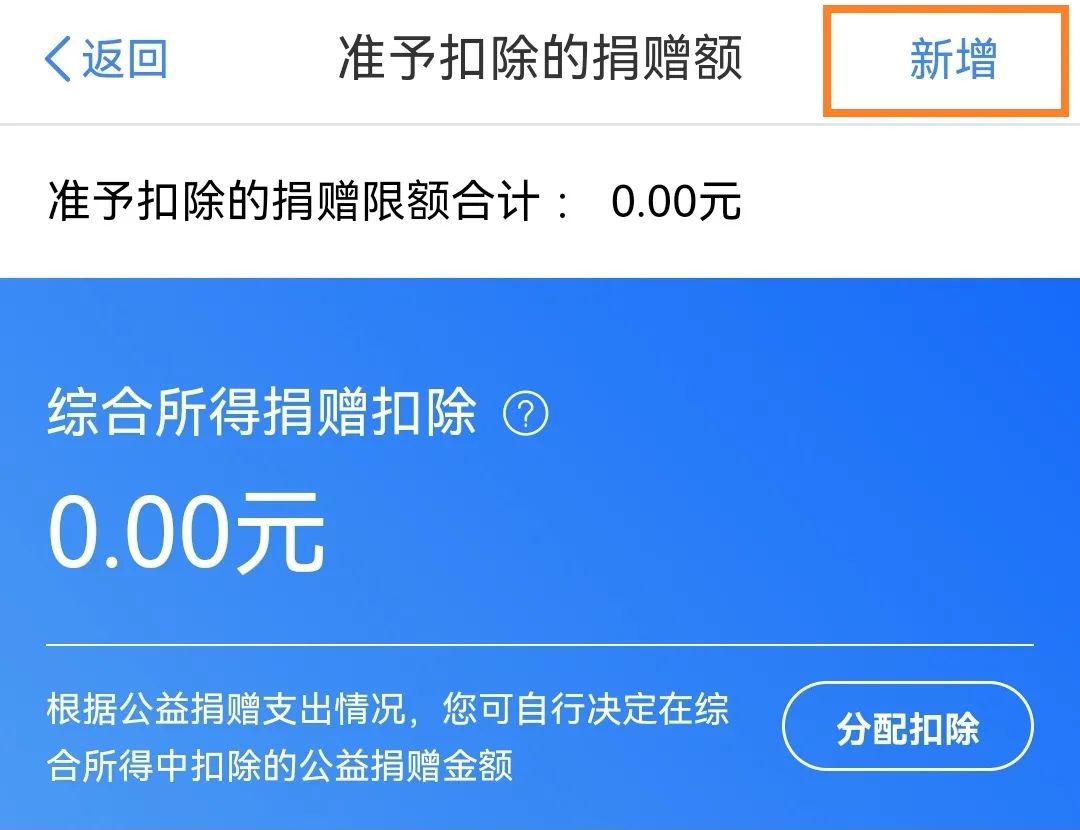Click the 根据公益捐赠支出情况 description line
The image size is (1080, 830).
(x=226, y=709)
